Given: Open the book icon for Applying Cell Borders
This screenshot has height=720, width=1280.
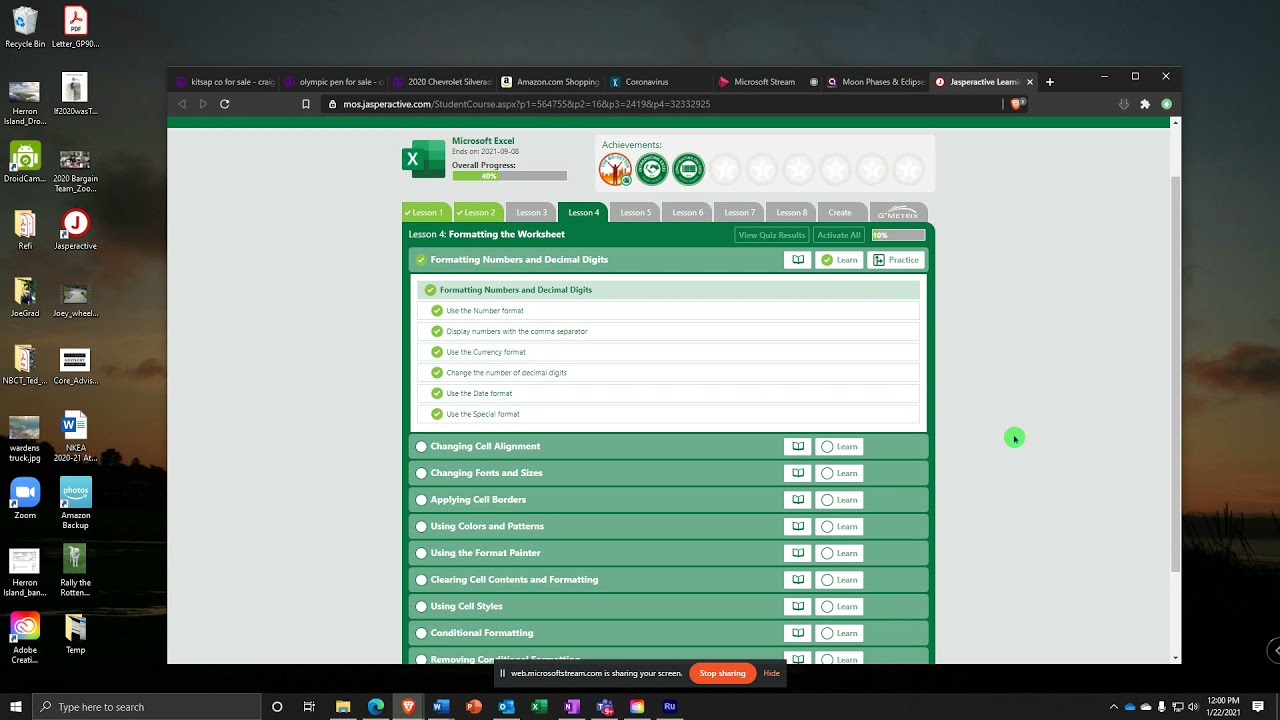Looking at the screenshot, I should tap(798, 500).
